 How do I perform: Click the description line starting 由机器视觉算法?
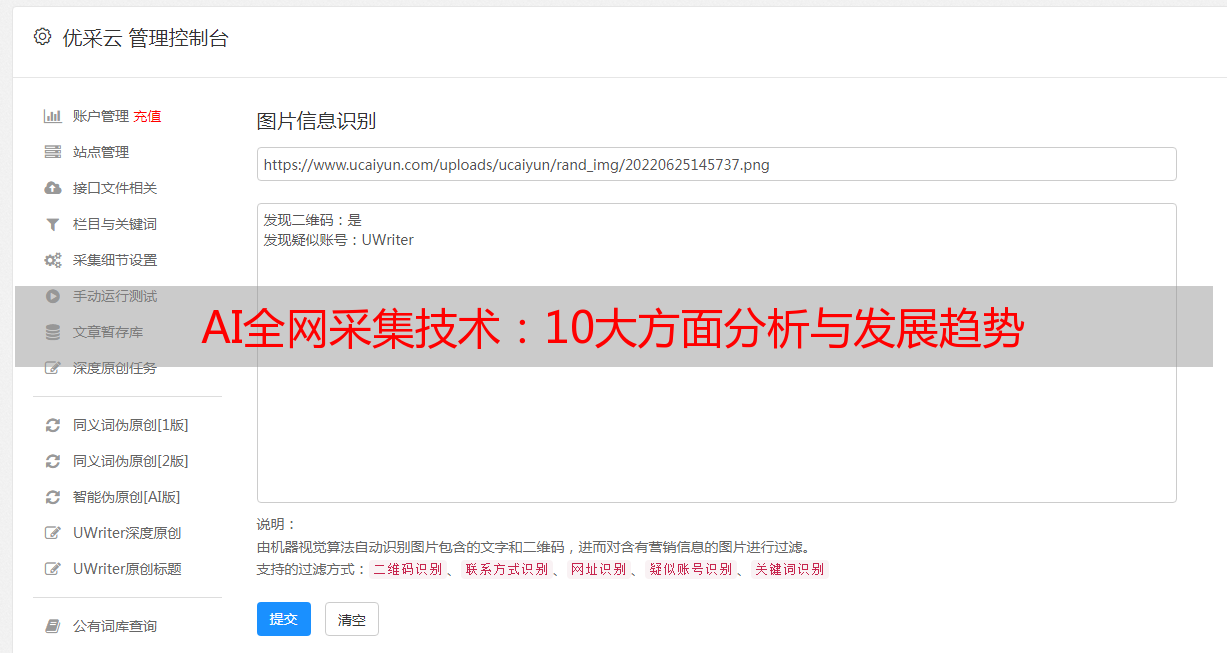coord(533,547)
